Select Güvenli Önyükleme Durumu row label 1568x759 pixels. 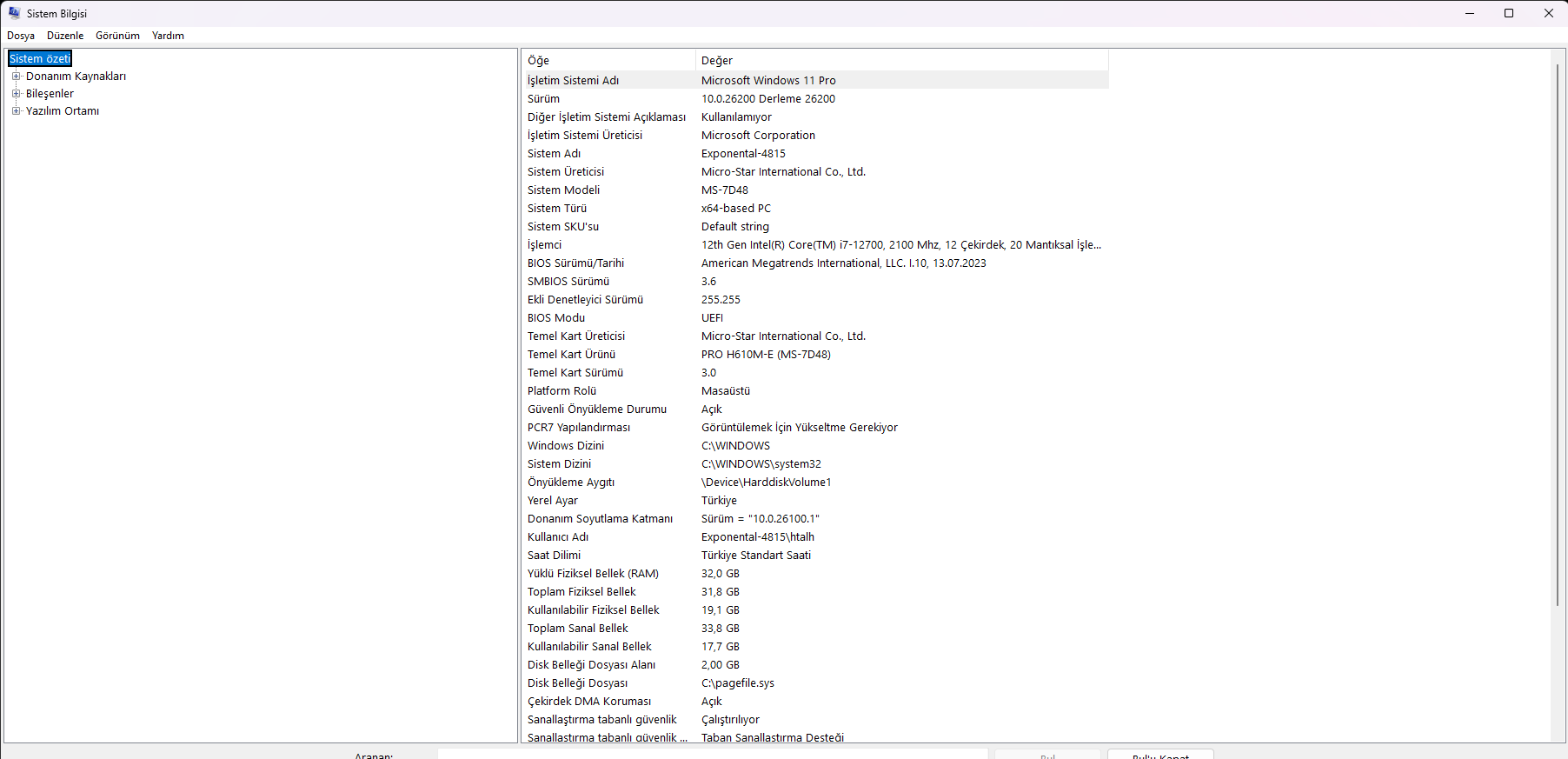(x=597, y=409)
